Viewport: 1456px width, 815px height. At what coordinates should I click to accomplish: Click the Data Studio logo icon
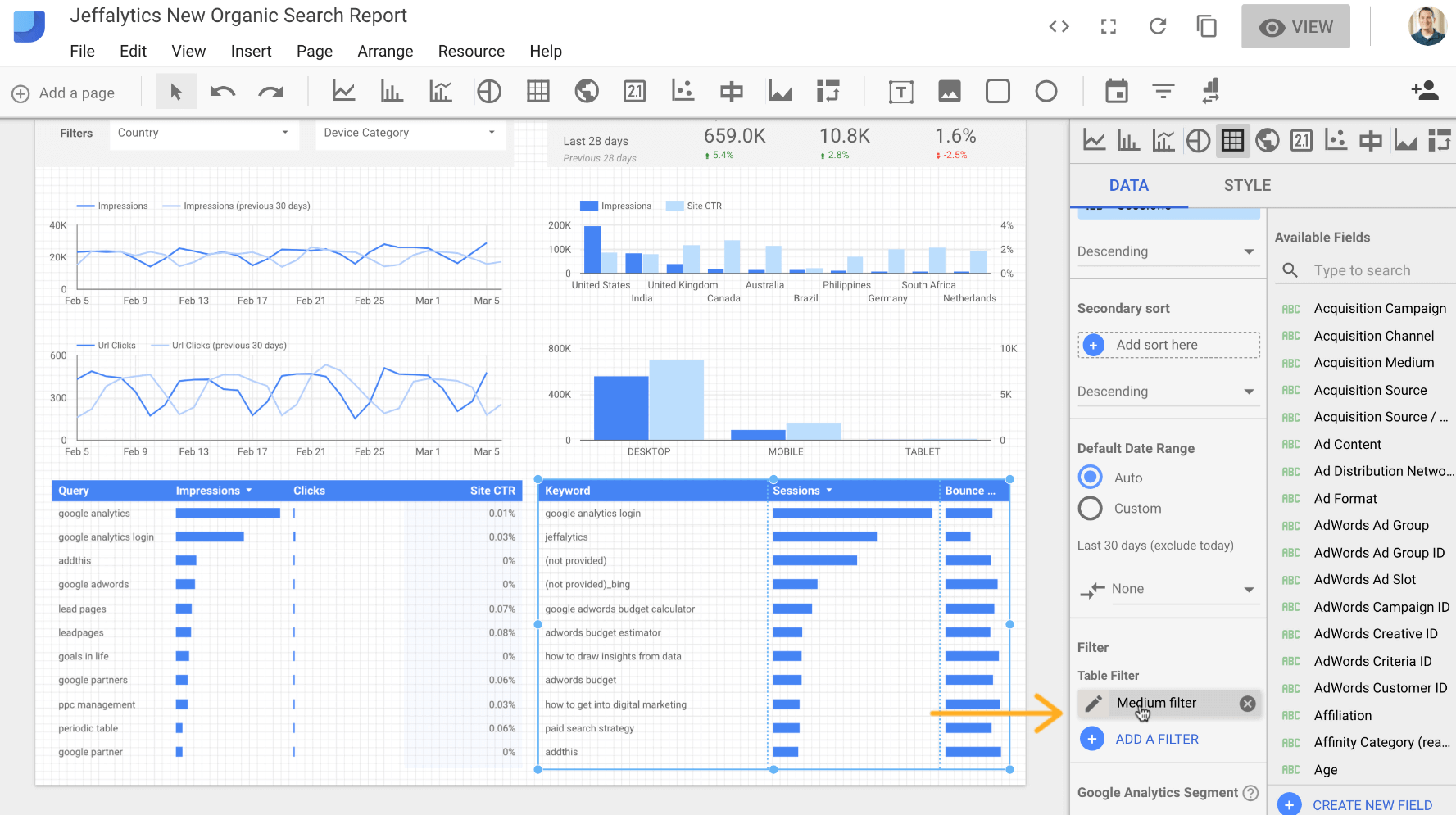(29, 26)
